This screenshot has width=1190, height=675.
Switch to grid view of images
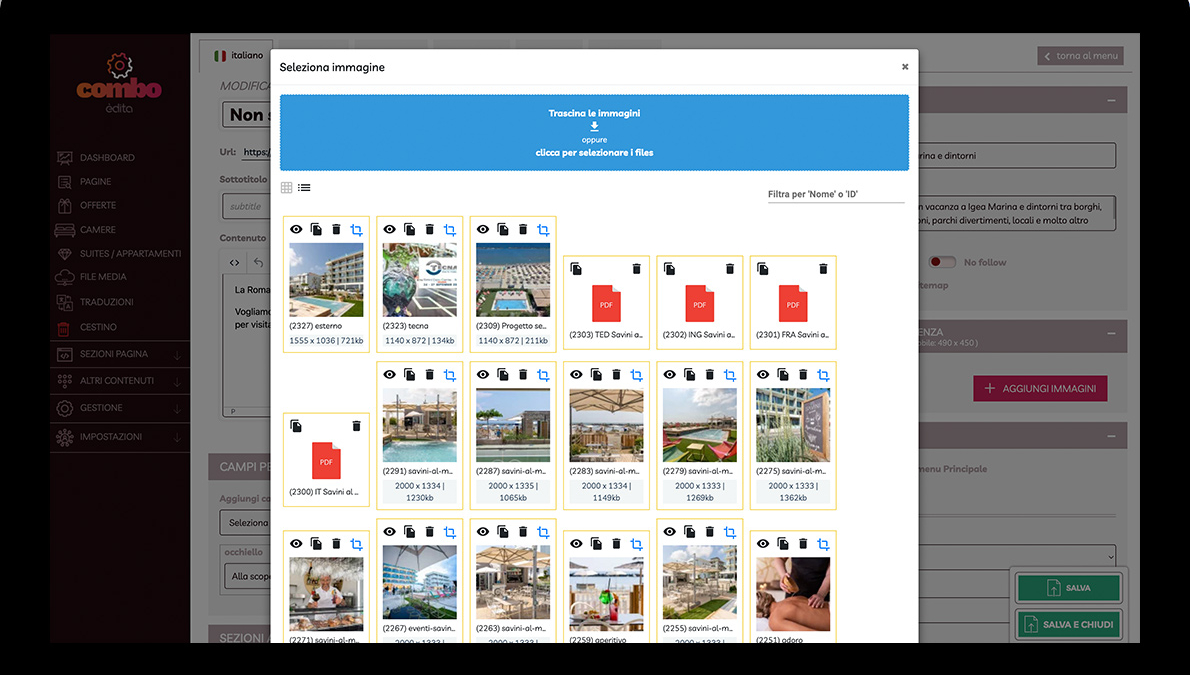pyautogui.click(x=286, y=188)
